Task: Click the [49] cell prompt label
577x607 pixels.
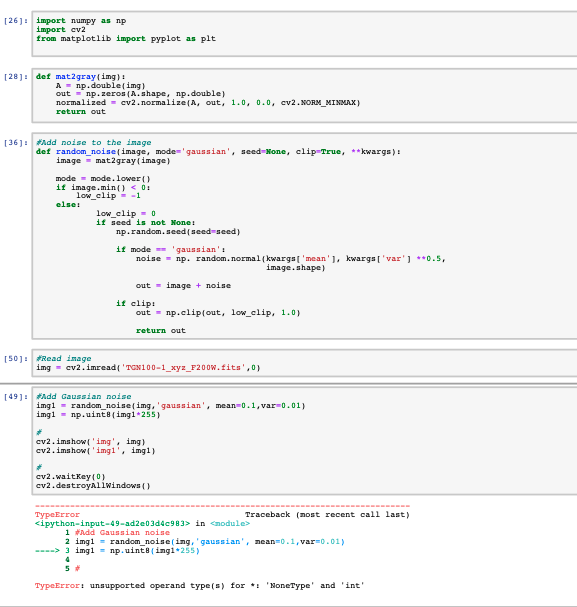Action: point(16,396)
